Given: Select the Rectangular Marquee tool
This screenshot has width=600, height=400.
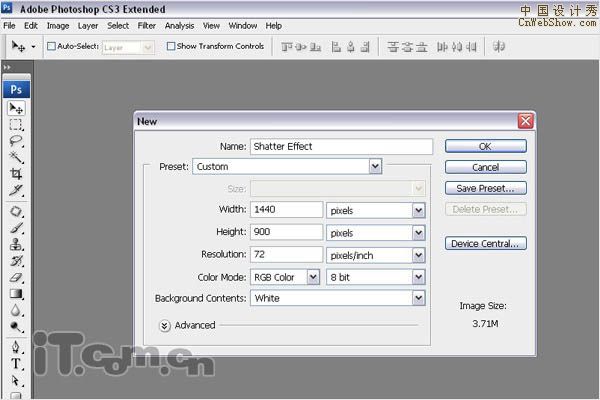Looking at the screenshot, I should 16,125.
